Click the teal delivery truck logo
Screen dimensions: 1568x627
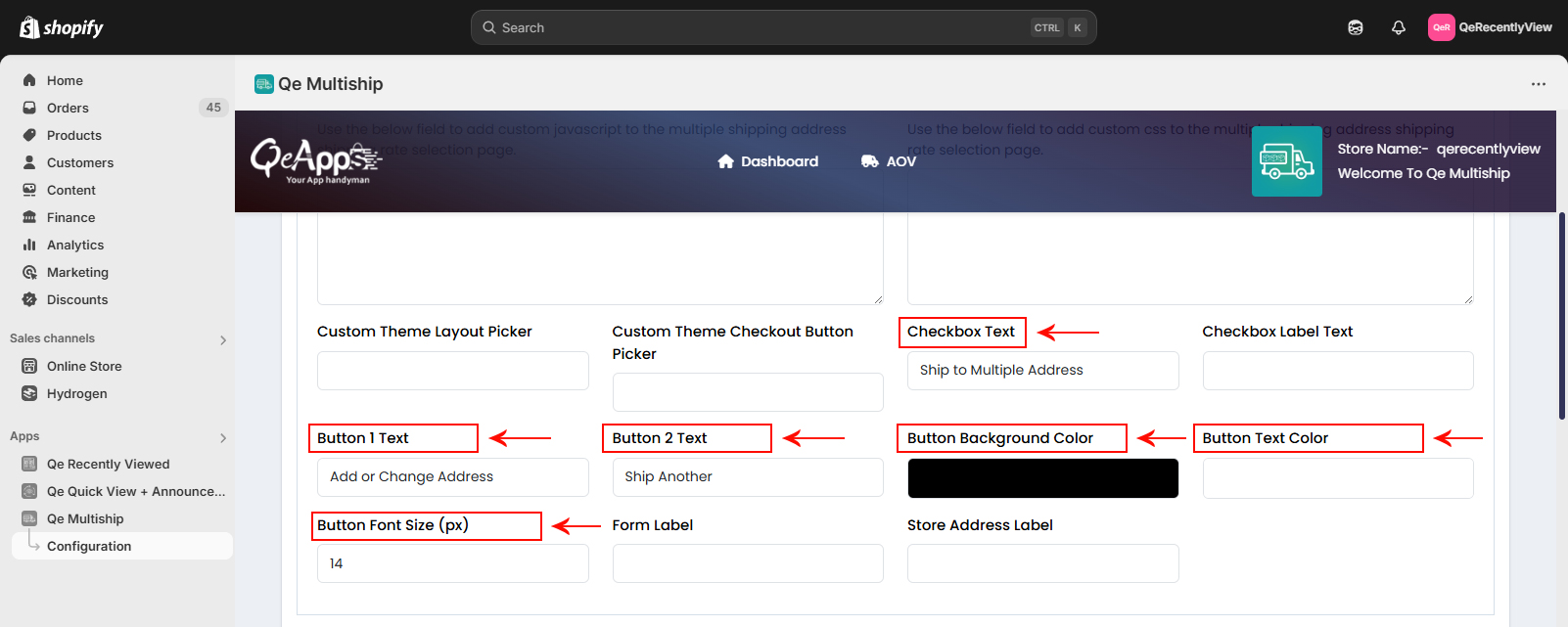coord(1286,161)
